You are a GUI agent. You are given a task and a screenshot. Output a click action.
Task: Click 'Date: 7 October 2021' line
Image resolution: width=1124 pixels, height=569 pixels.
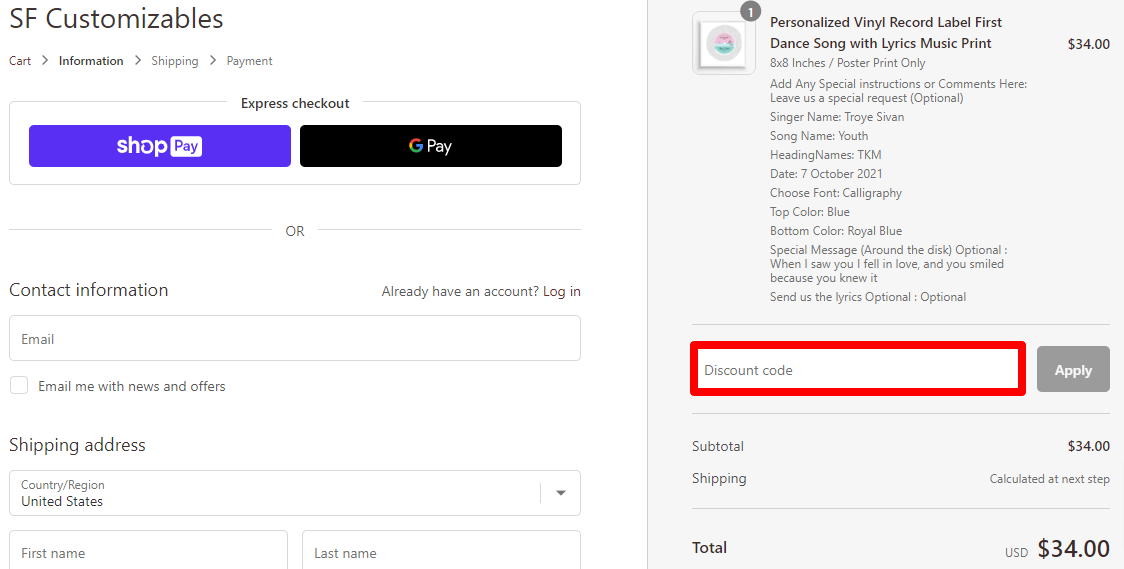tap(826, 173)
